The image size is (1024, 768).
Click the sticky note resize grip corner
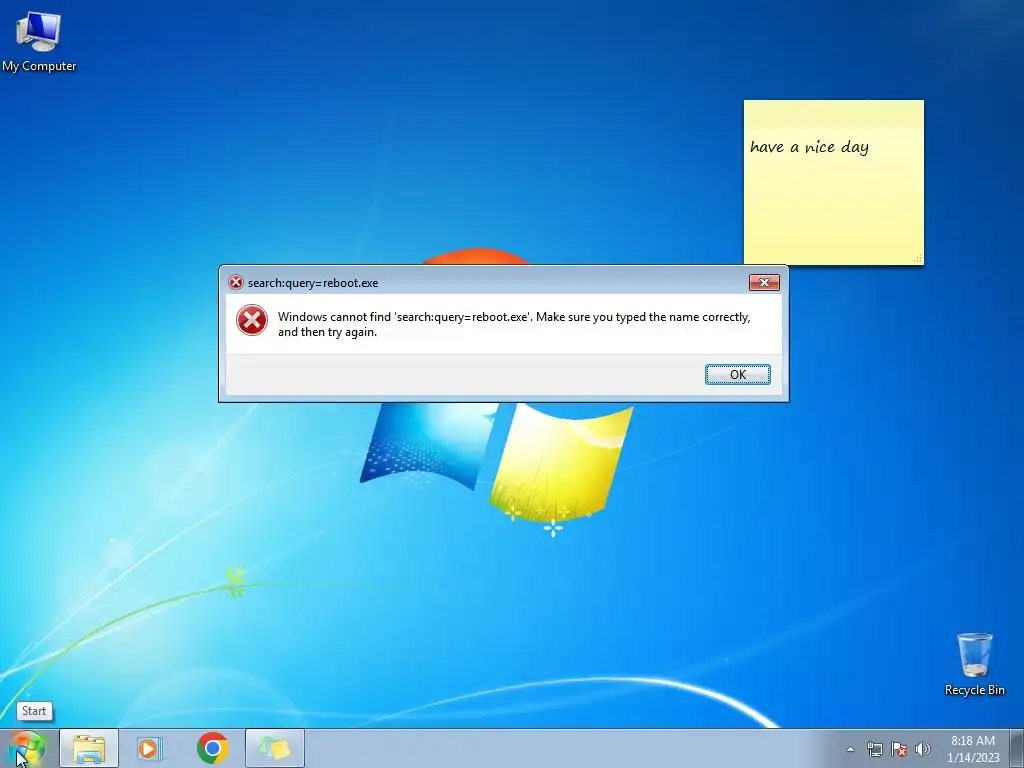[918, 259]
